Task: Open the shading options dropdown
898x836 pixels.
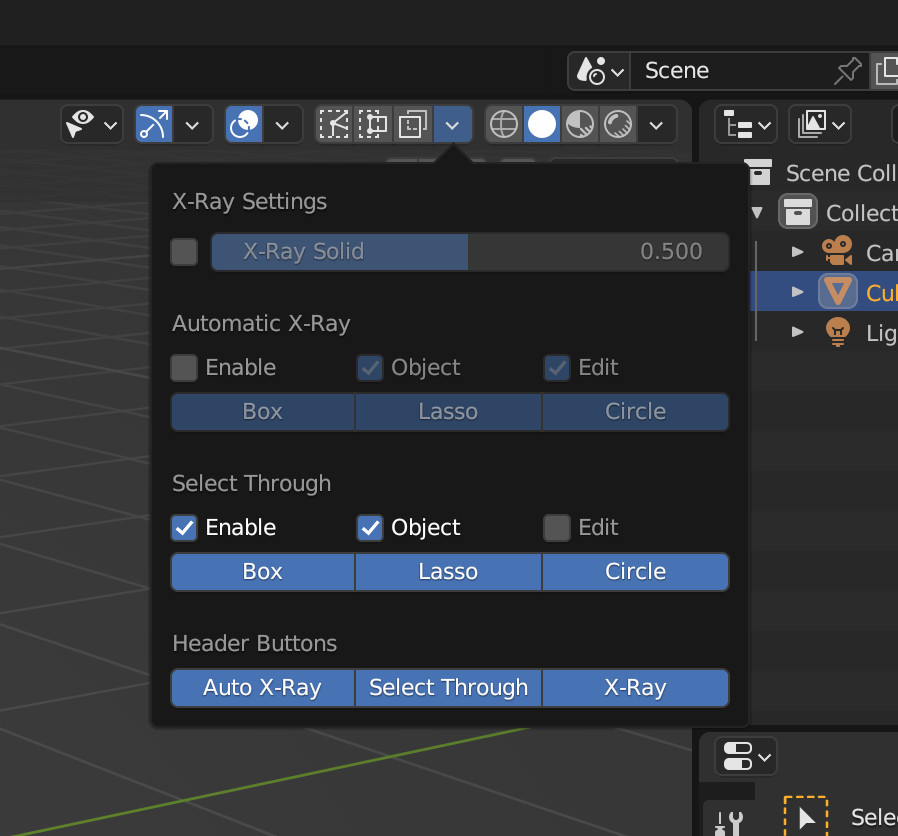Action: [x=657, y=125]
